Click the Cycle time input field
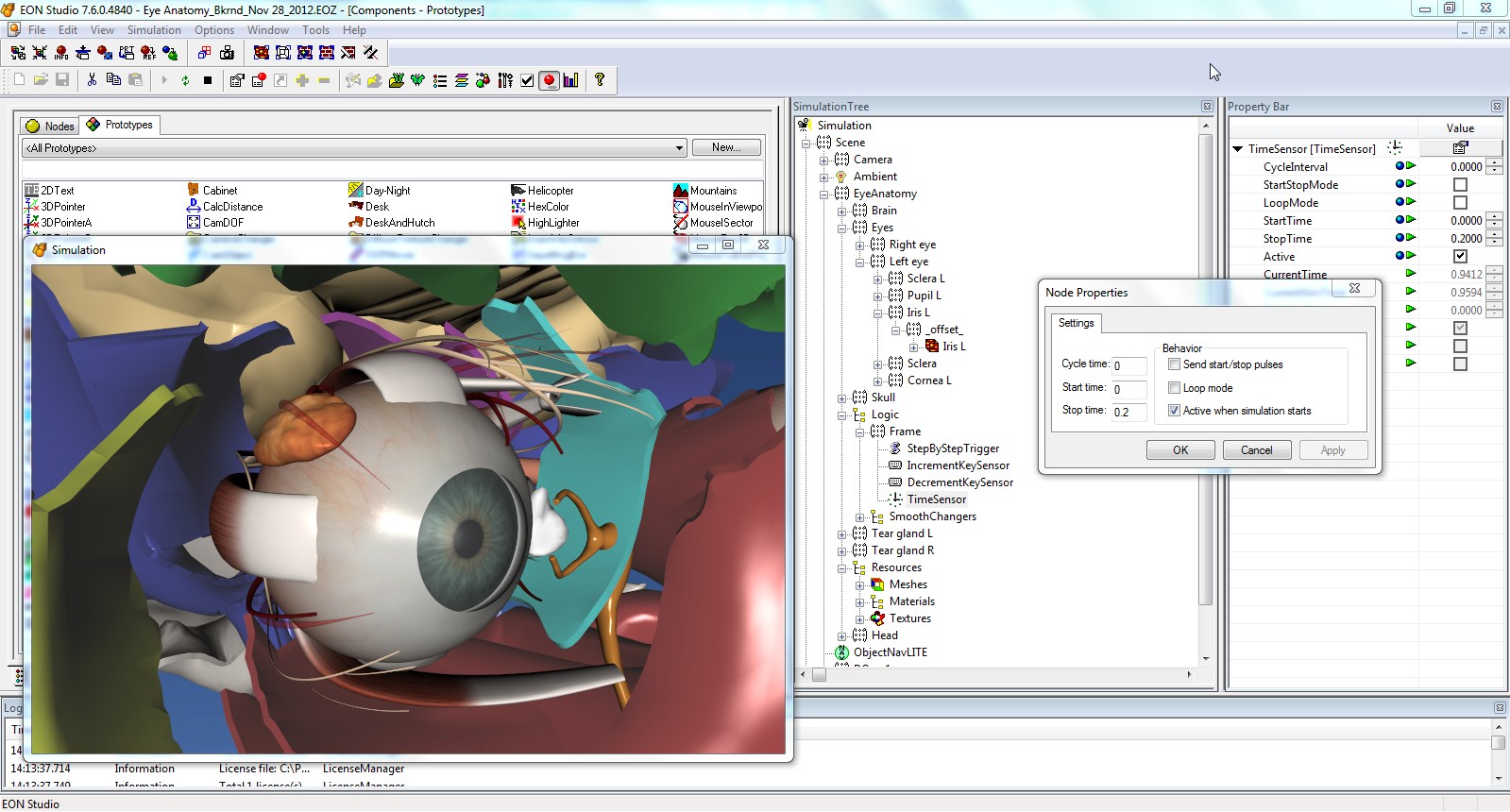The image size is (1510, 812). click(x=1128, y=365)
